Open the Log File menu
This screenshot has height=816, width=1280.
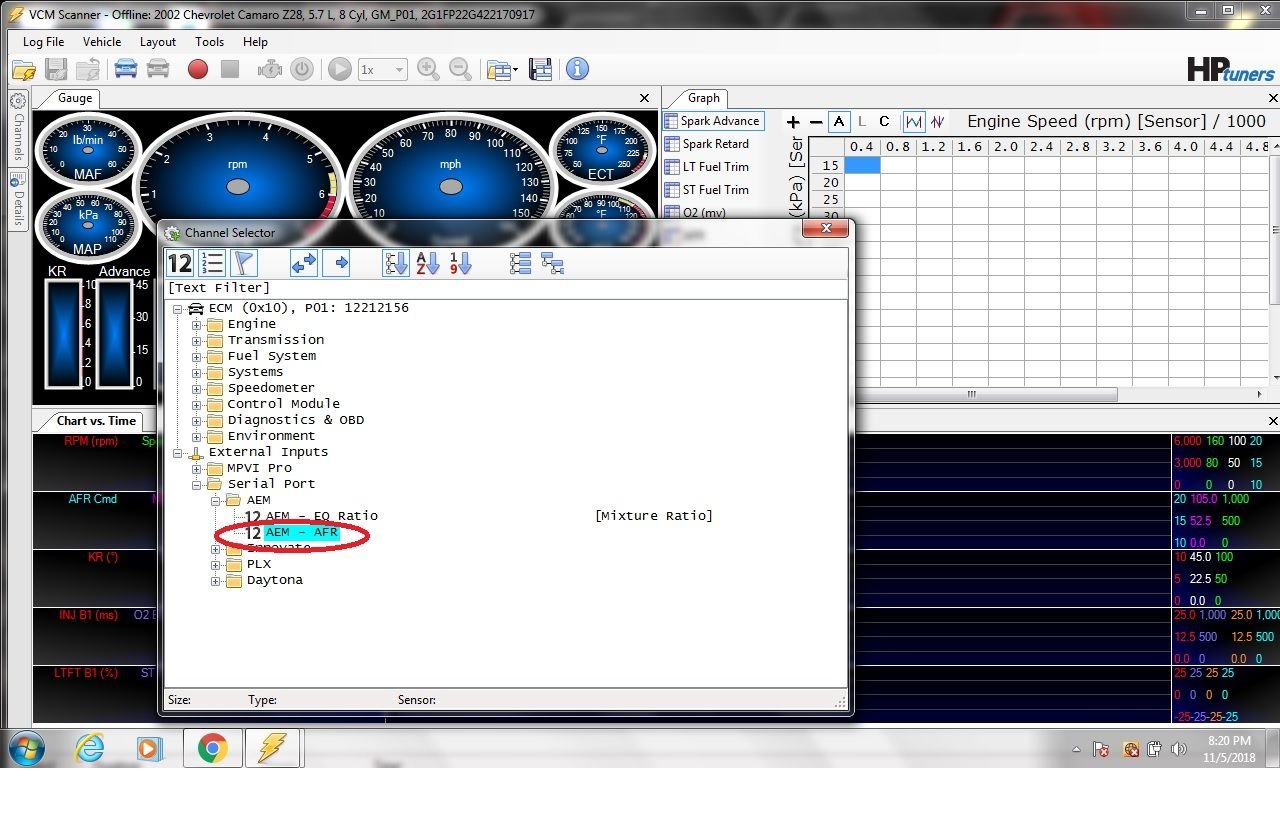coord(44,42)
